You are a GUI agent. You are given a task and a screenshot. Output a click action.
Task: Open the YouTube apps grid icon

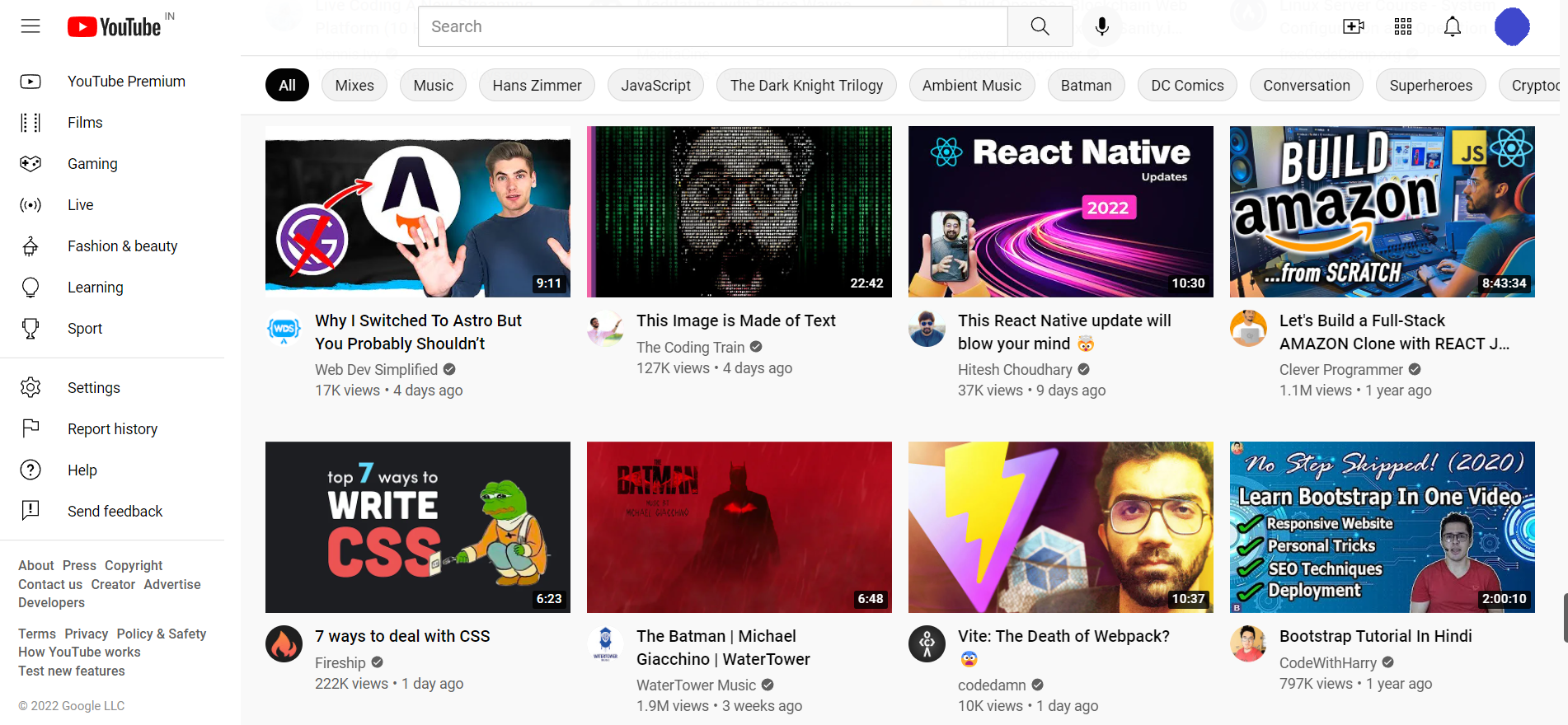click(1403, 26)
